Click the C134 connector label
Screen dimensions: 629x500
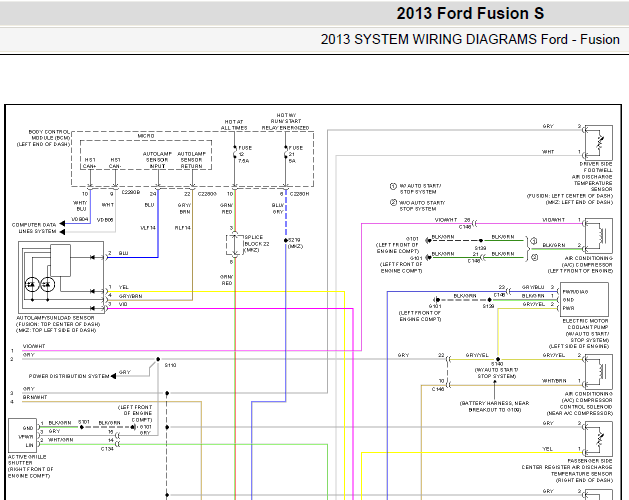coord(107,449)
